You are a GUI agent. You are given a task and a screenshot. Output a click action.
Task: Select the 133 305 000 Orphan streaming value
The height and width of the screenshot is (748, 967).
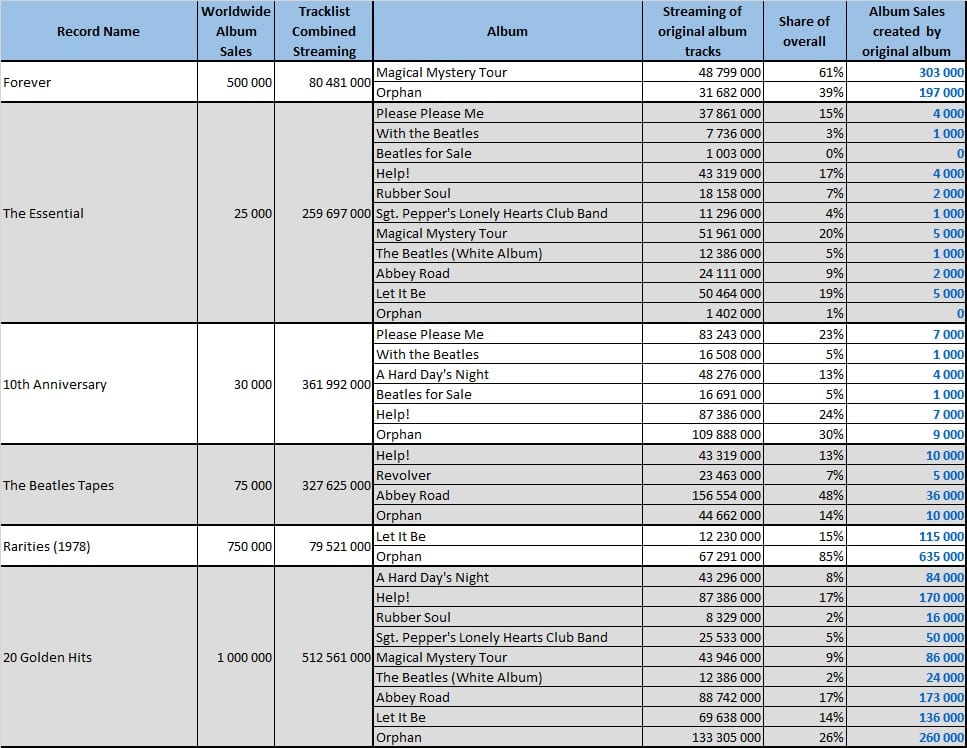[x=702, y=737]
